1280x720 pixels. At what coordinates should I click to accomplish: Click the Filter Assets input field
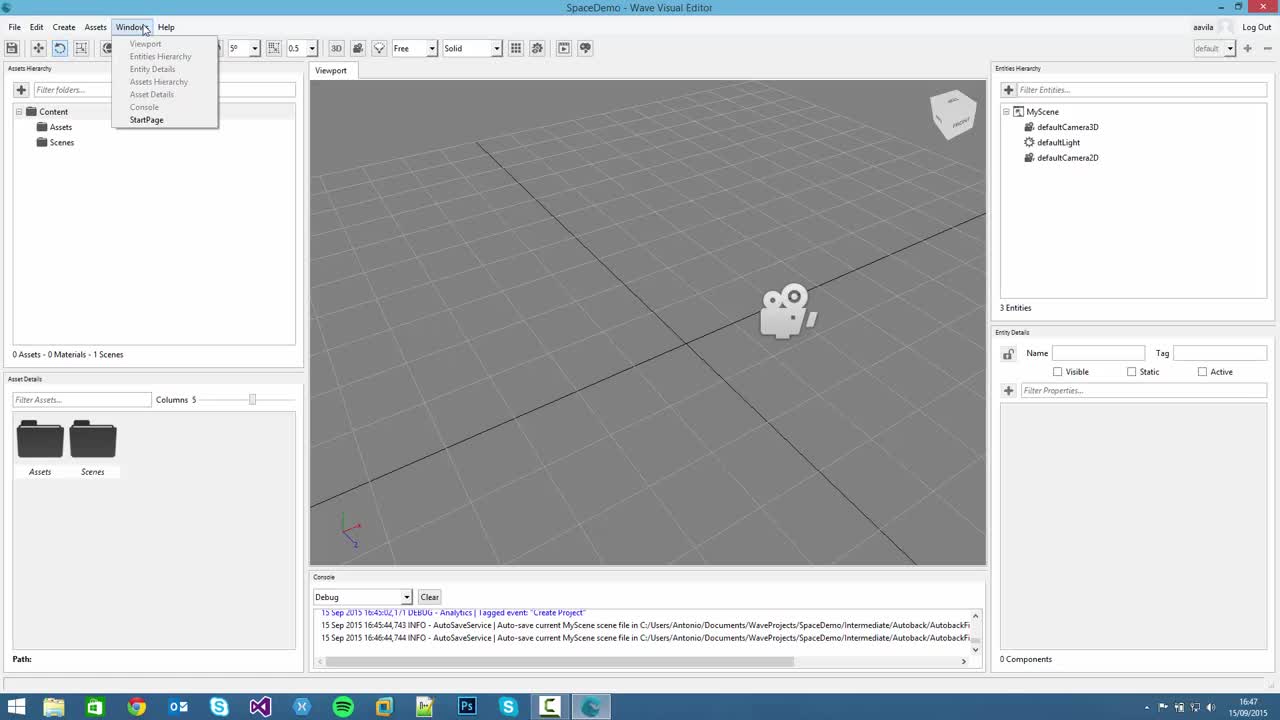click(82, 400)
